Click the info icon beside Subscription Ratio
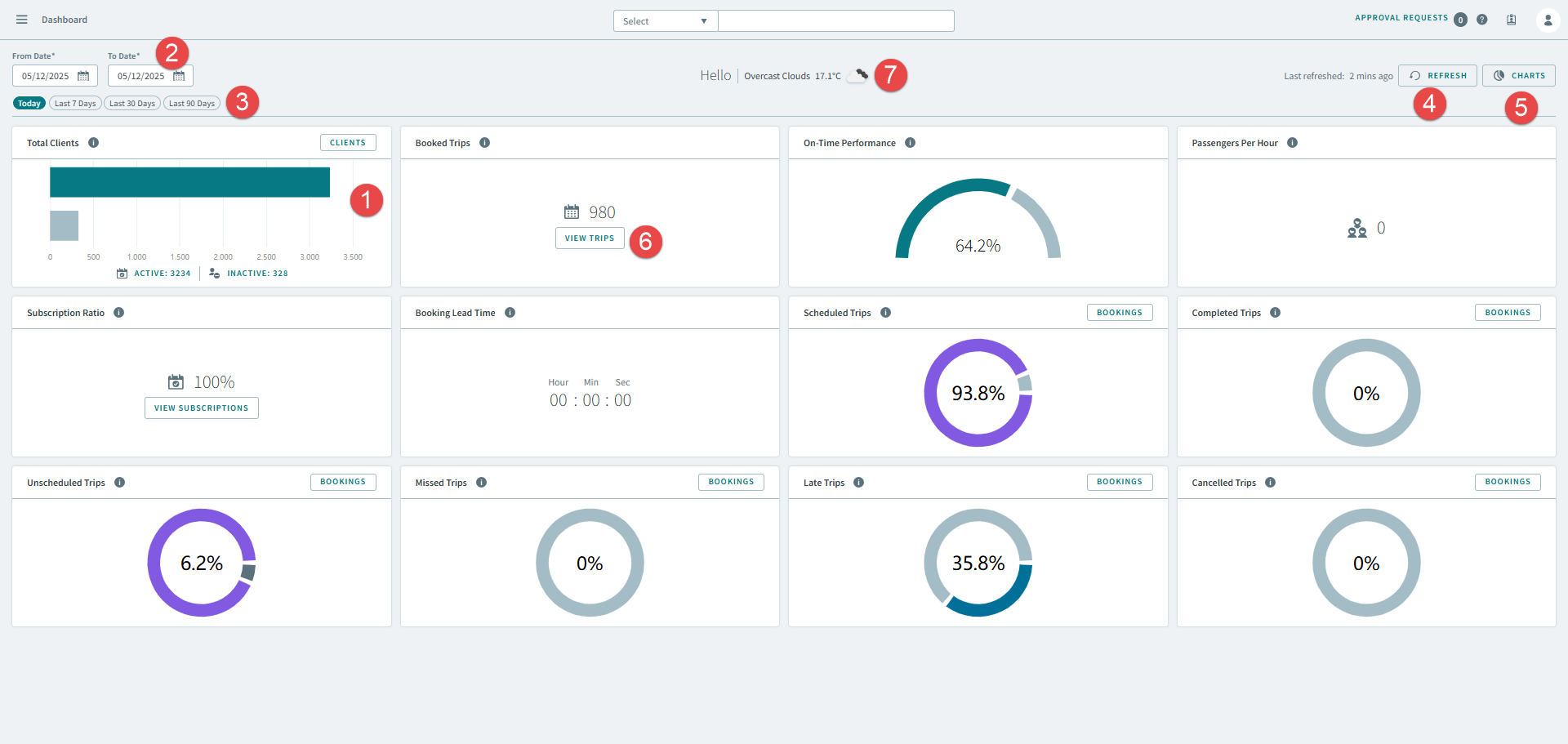This screenshot has height=744, width=1568. 118,312
